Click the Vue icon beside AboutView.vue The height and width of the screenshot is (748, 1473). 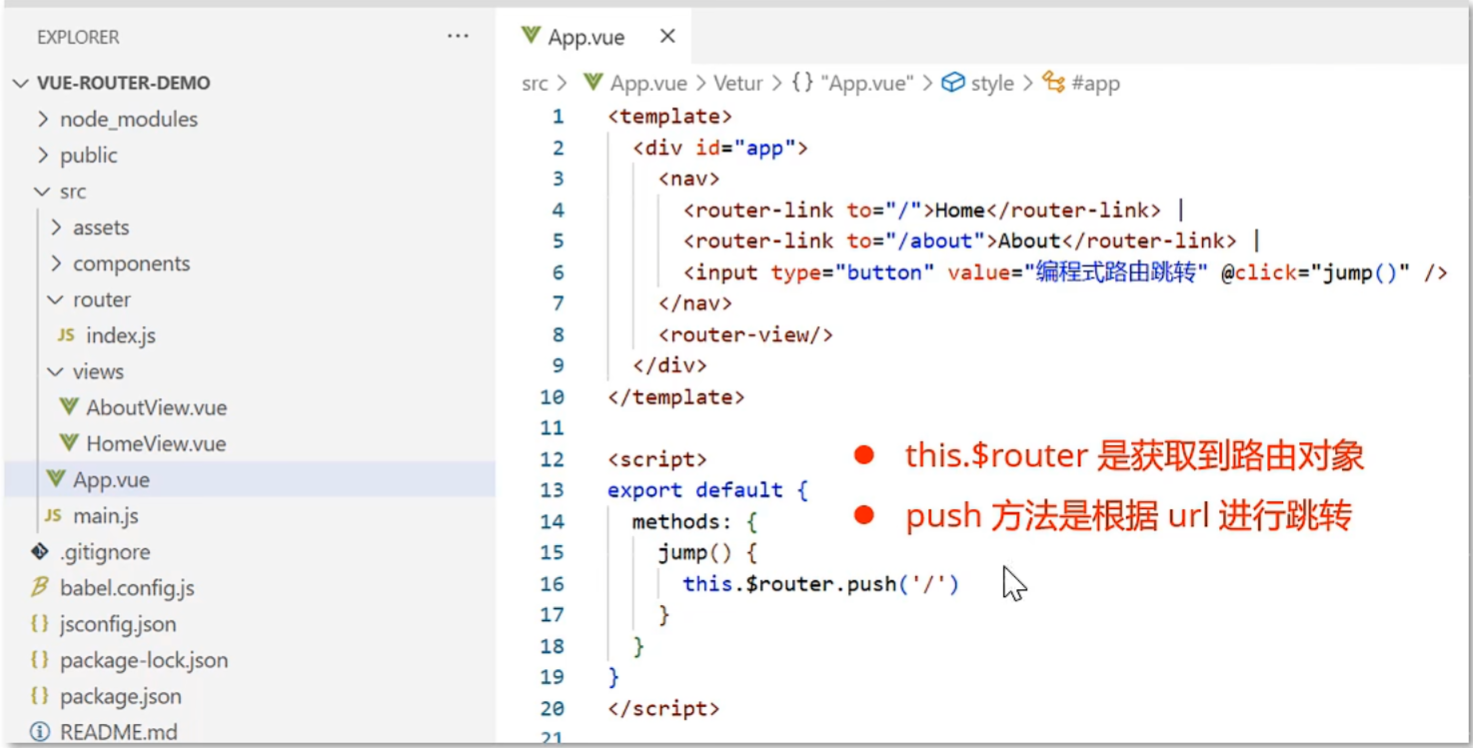(69, 407)
